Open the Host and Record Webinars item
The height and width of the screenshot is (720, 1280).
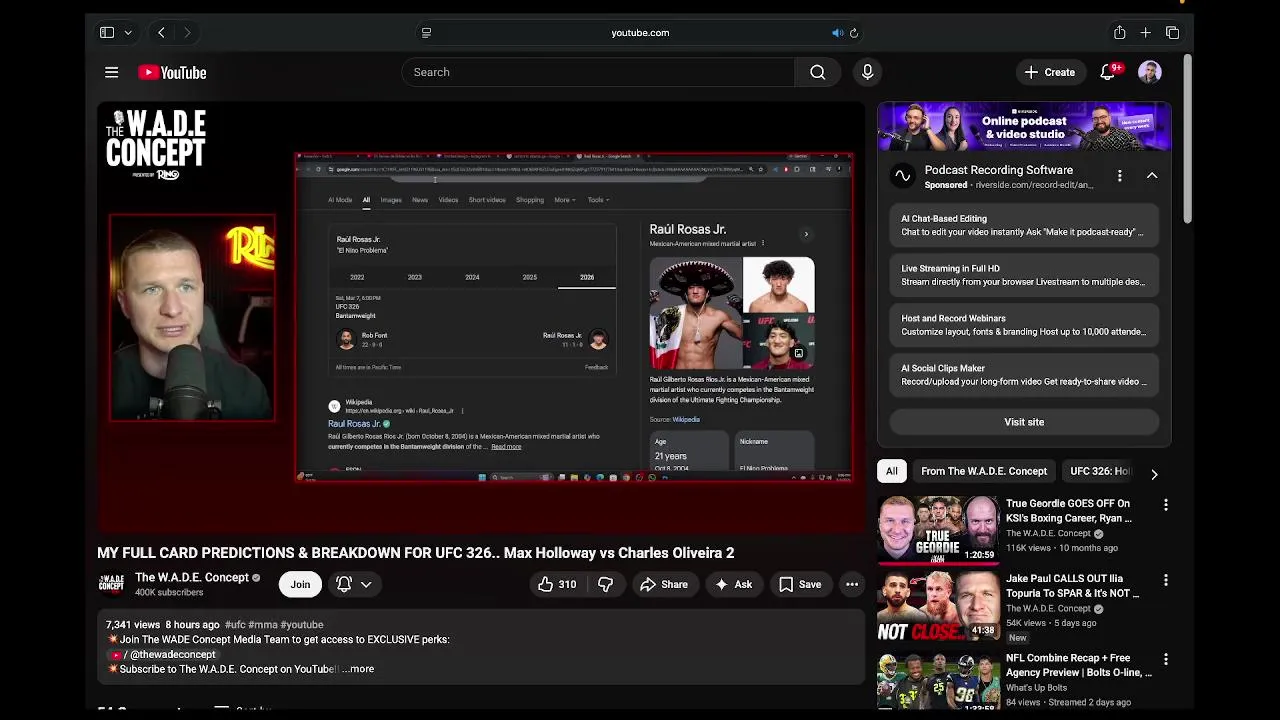pyautogui.click(x=1024, y=325)
